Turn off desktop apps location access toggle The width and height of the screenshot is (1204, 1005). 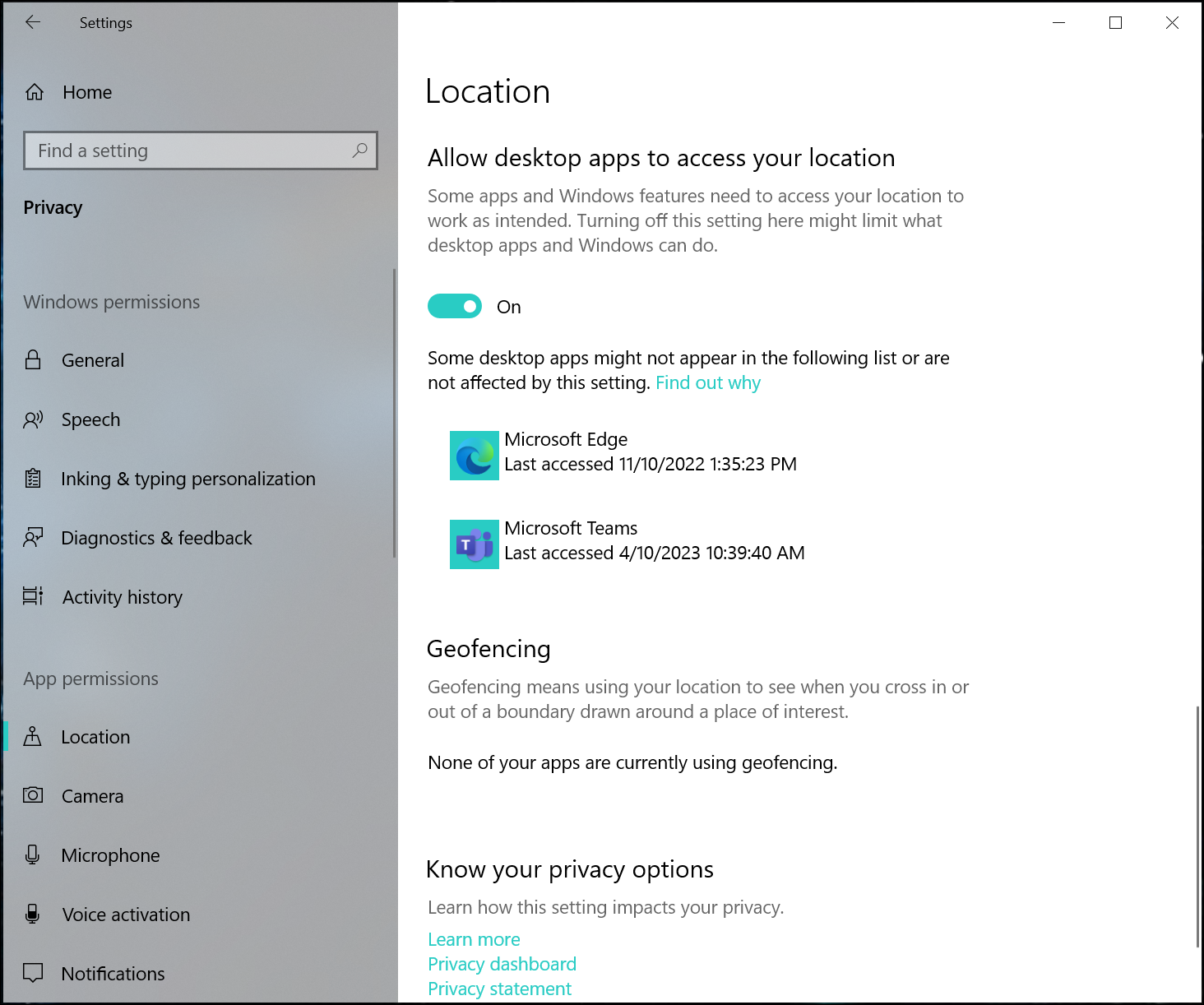pyautogui.click(x=454, y=306)
